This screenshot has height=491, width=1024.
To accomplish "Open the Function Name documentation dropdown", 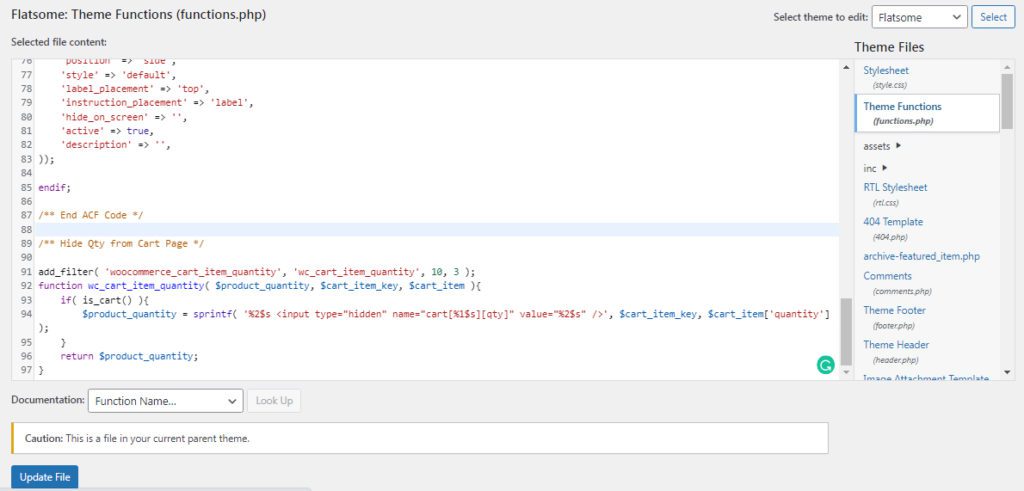I will (165, 400).
